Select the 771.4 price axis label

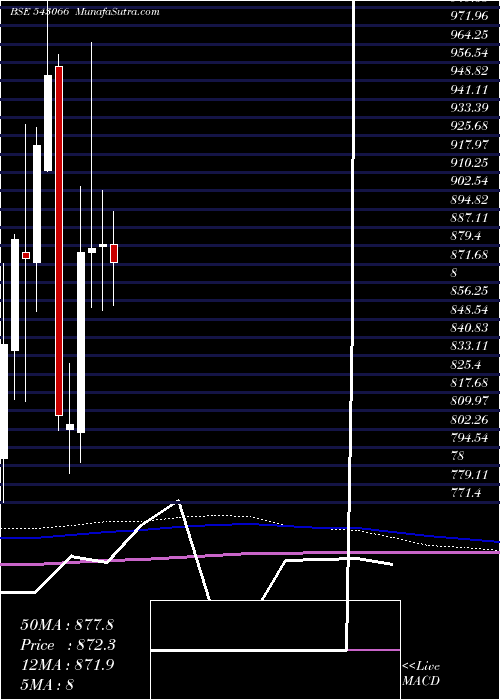click(x=466, y=493)
